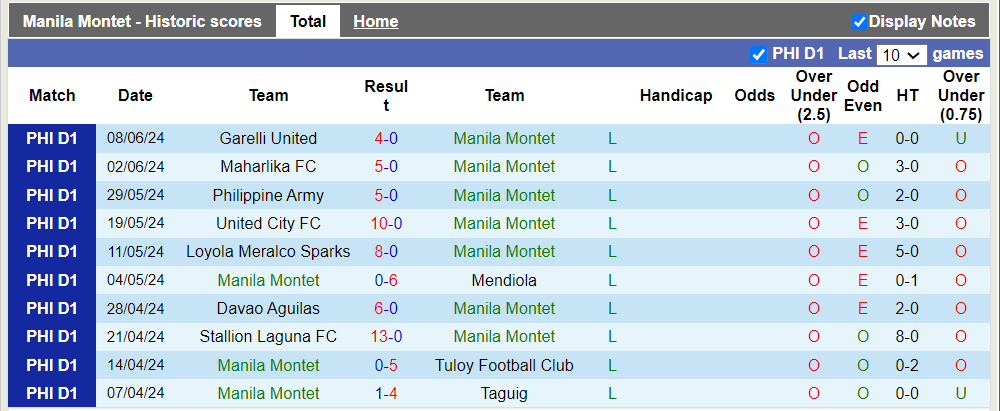Viewport: 1000px width, 411px height.
Task: Toggle the Display Notes checkbox
Action: [859, 22]
